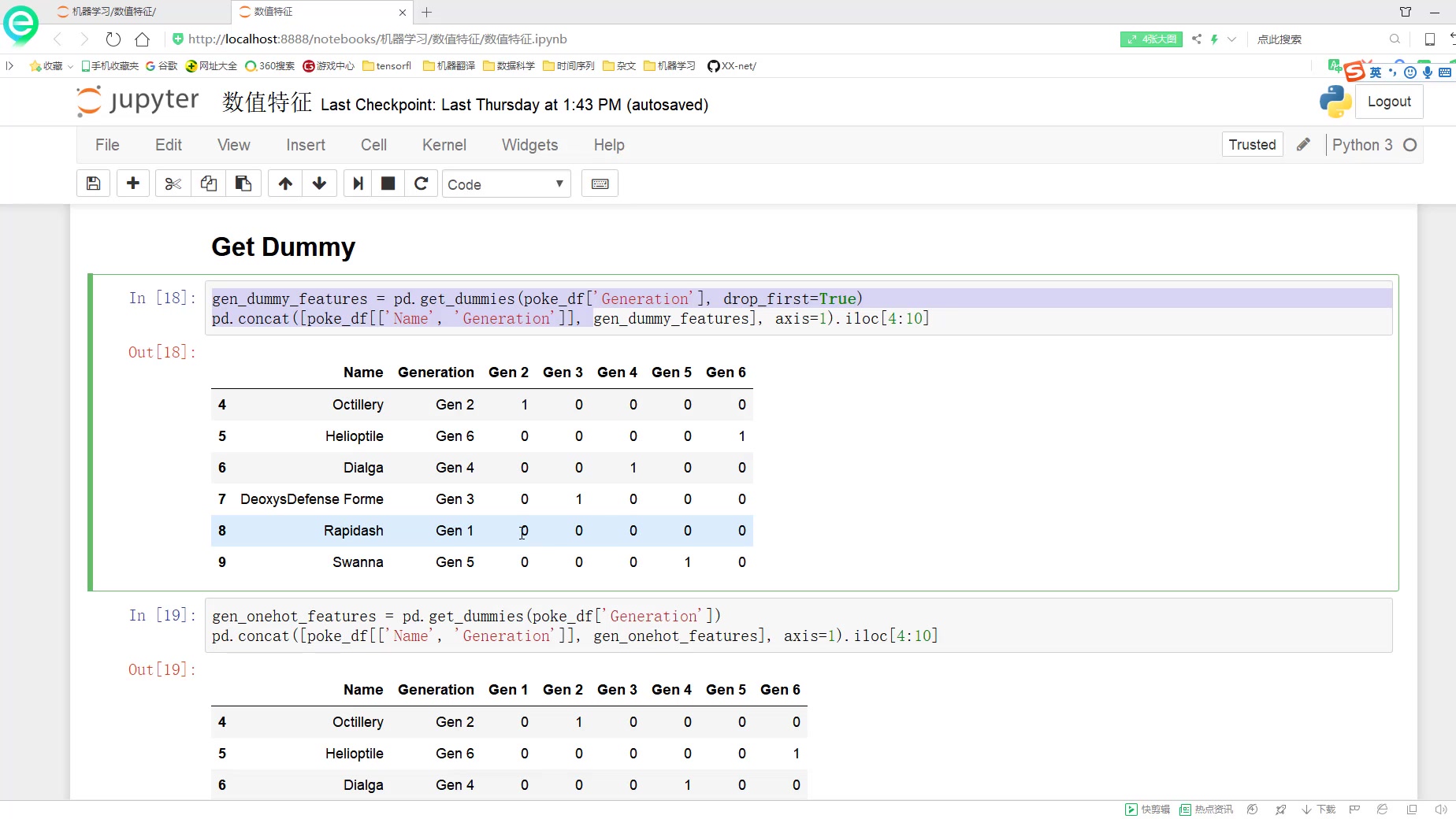
Task: Click the browser address bar URL
Action: pyautogui.click(x=377, y=39)
